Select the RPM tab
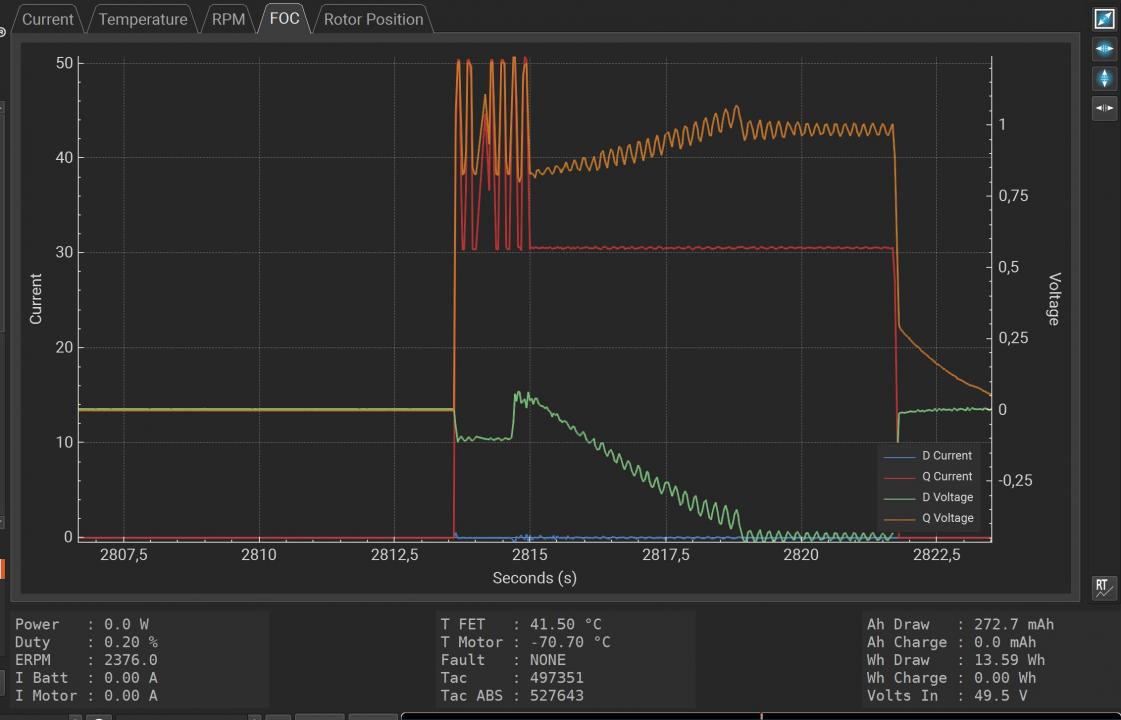Screen dimensions: 1121x720 point(228,19)
